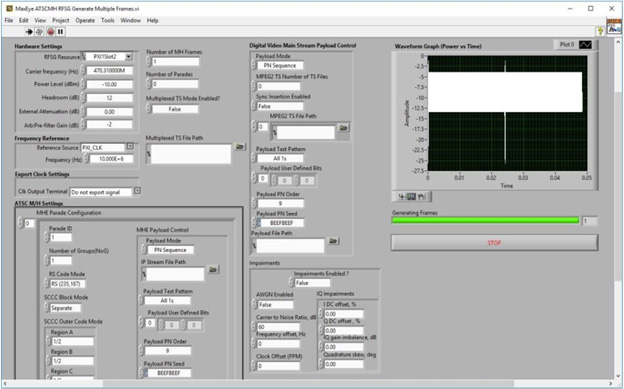624x389 pixels.
Task: Click the Run arrow toolbar icon
Action: [x=29, y=32]
